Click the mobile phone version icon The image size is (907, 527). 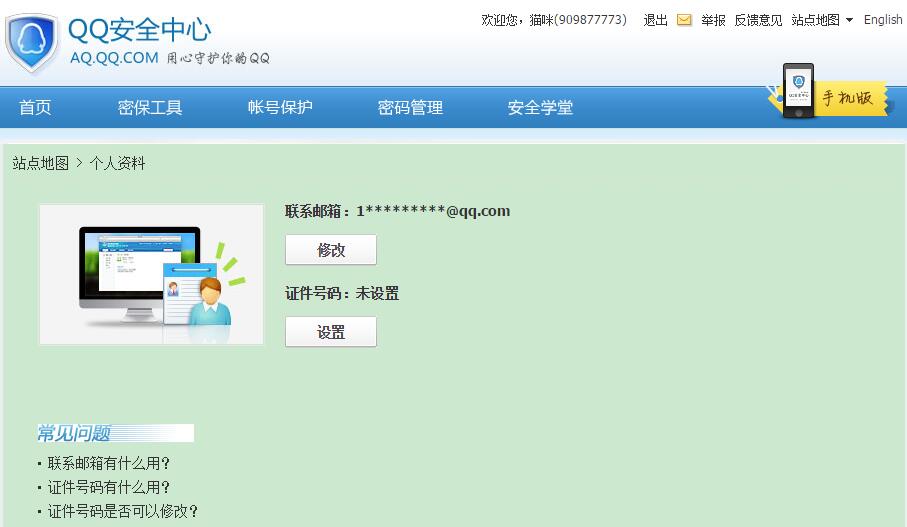[798, 91]
